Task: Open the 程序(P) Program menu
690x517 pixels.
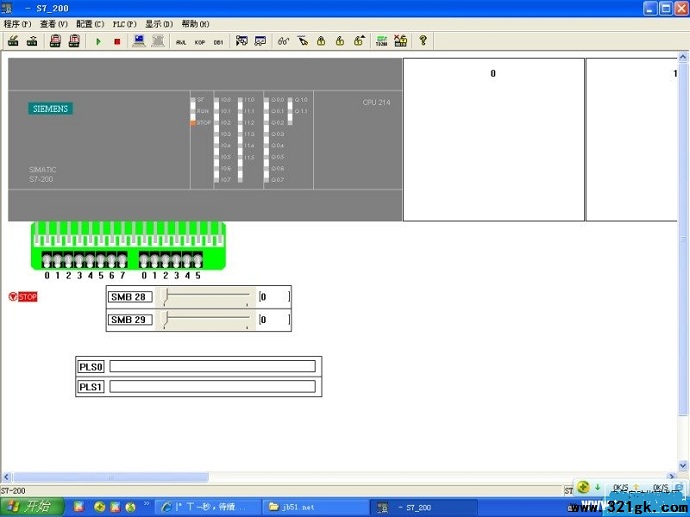Action: pyautogui.click(x=18, y=24)
